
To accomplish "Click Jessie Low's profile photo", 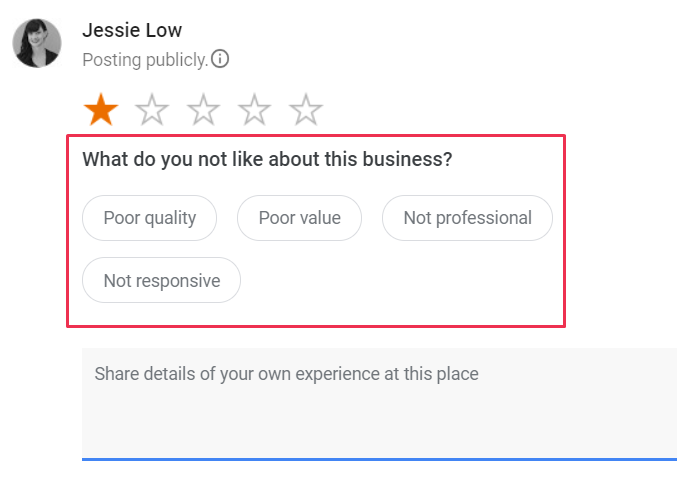I will pos(36,43).
